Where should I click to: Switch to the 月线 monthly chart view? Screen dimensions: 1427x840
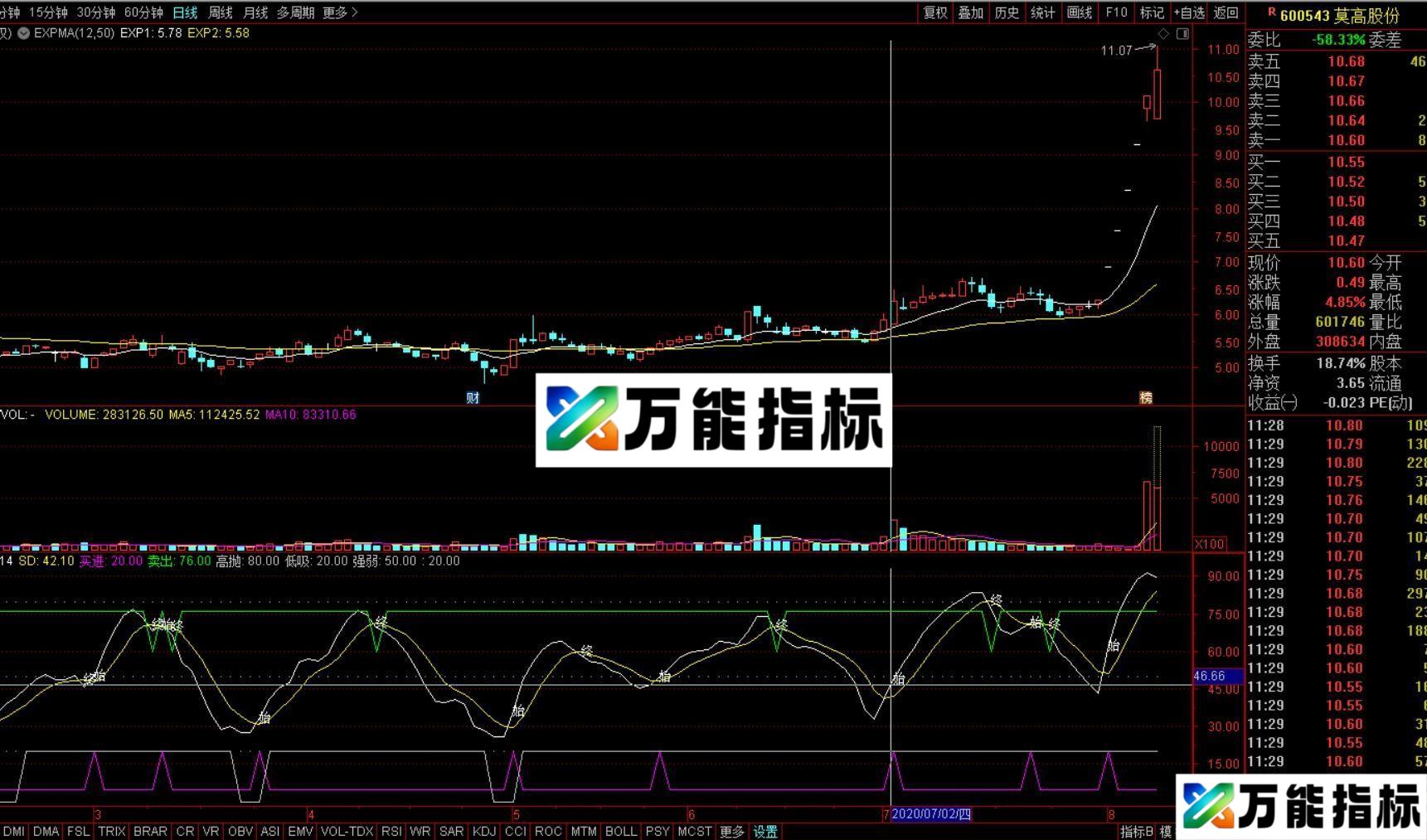click(255, 12)
